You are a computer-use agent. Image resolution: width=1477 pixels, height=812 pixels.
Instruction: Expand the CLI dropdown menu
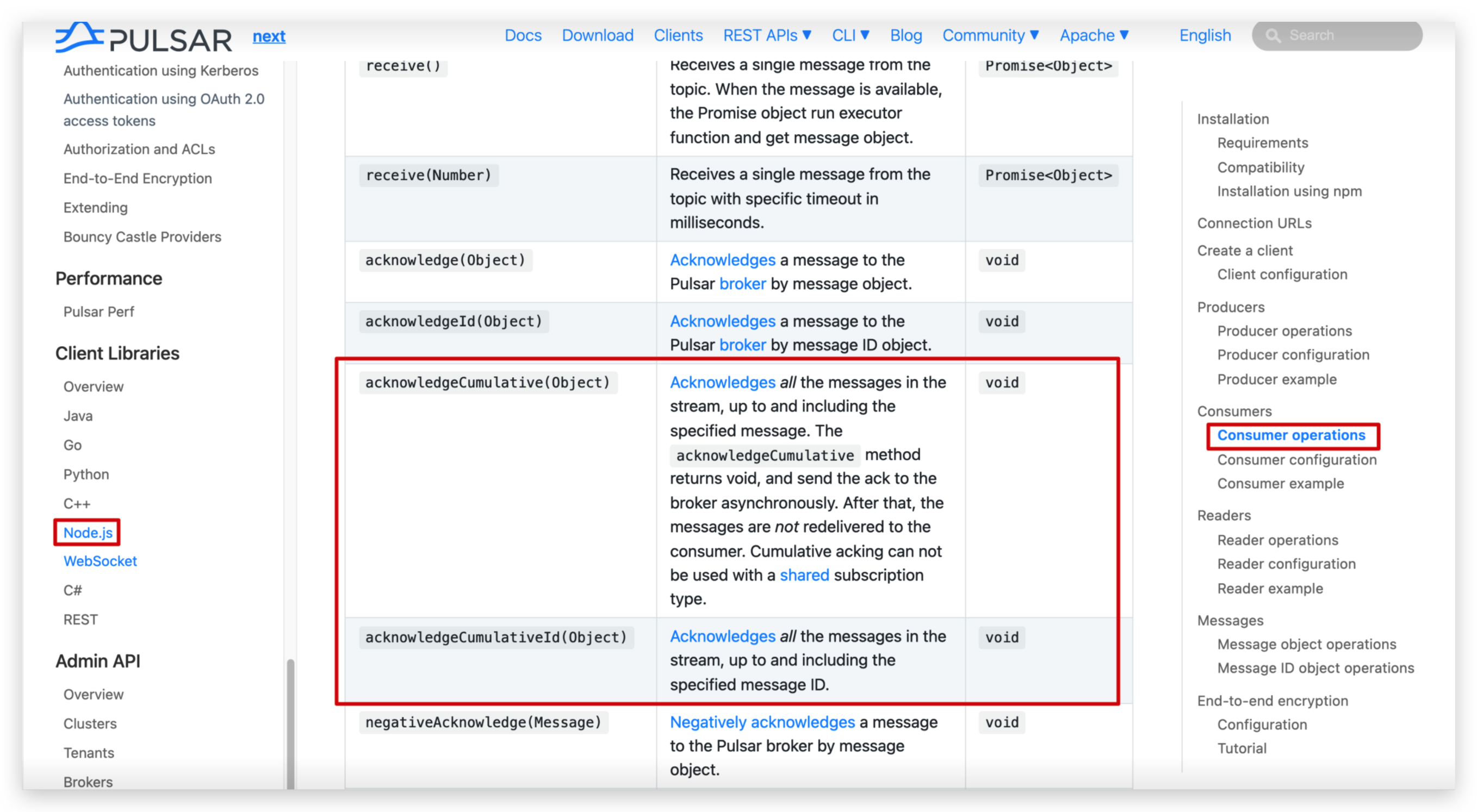pos(851,35)
